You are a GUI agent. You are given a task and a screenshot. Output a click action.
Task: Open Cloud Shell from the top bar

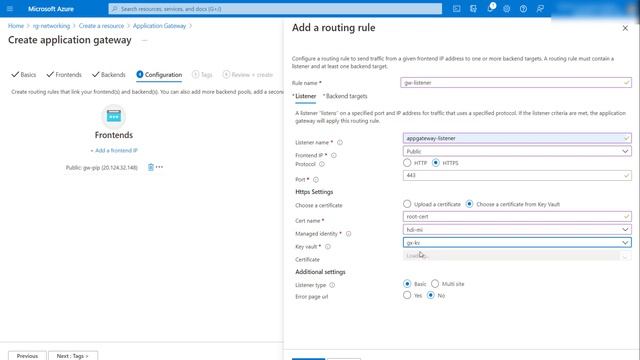(x=456, y=9)
